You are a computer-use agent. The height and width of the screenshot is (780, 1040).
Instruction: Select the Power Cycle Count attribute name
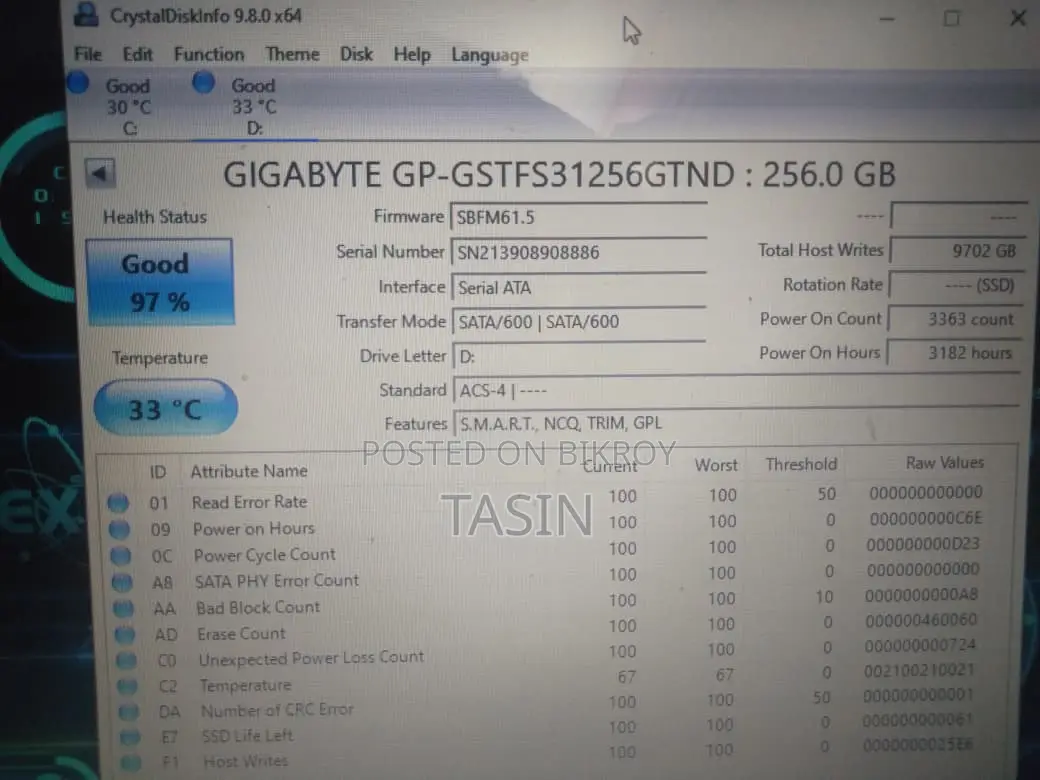(265, 554)
